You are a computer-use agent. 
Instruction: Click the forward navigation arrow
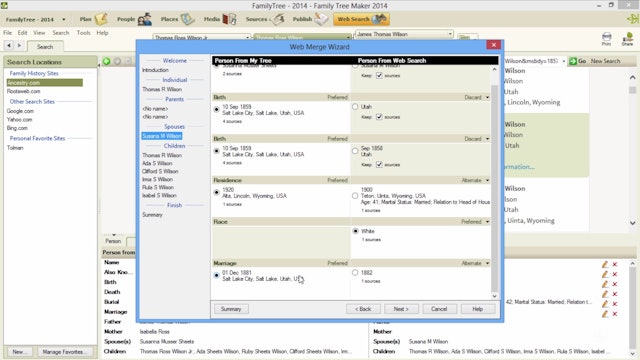click(19, 46)
